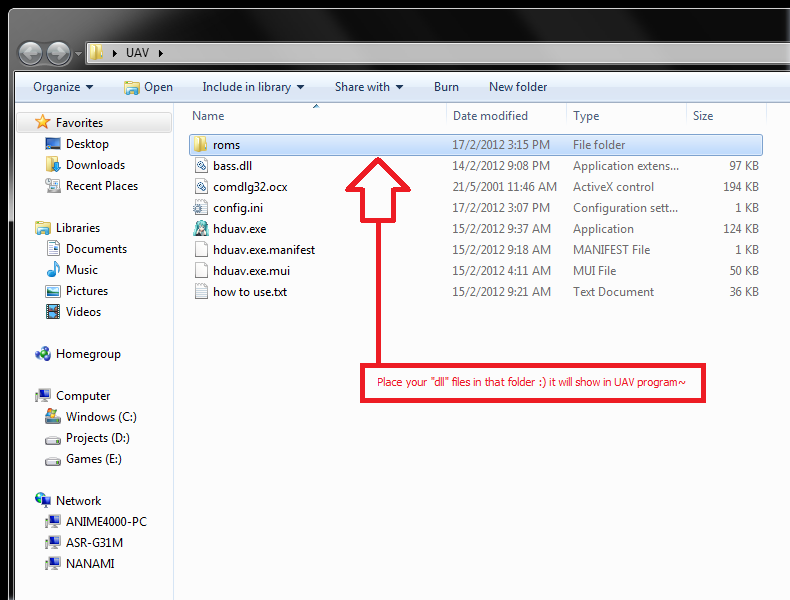Click the back navigation arrow button
This screenshot has width=790, height=600.
coord(31,53)
